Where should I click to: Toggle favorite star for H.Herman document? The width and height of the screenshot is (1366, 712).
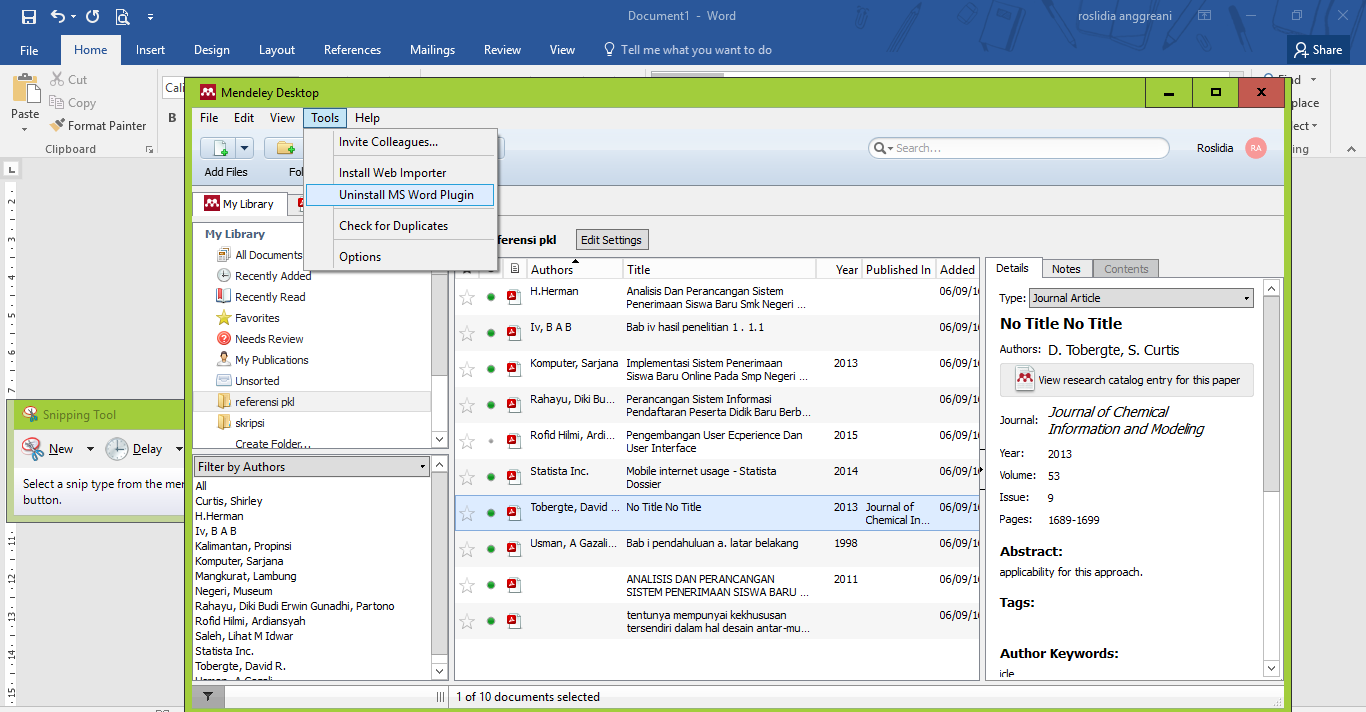(x=467, y=297)
